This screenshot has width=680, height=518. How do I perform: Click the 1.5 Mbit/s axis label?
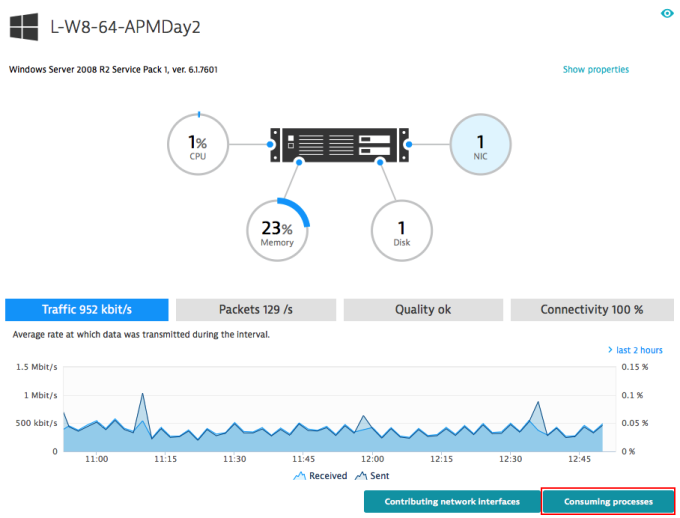click(x=36, y=367)
